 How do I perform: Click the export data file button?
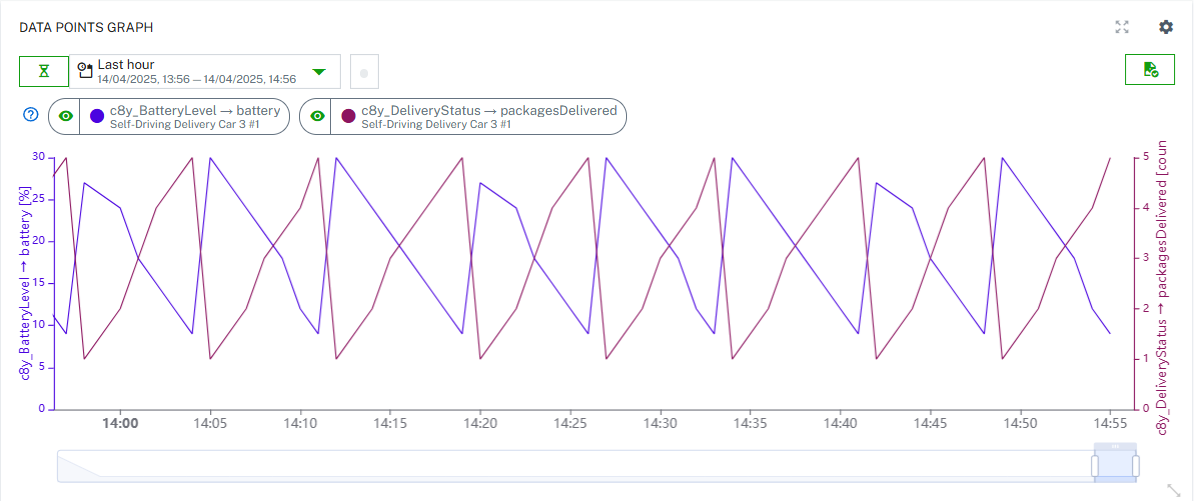pos(1149,70)
